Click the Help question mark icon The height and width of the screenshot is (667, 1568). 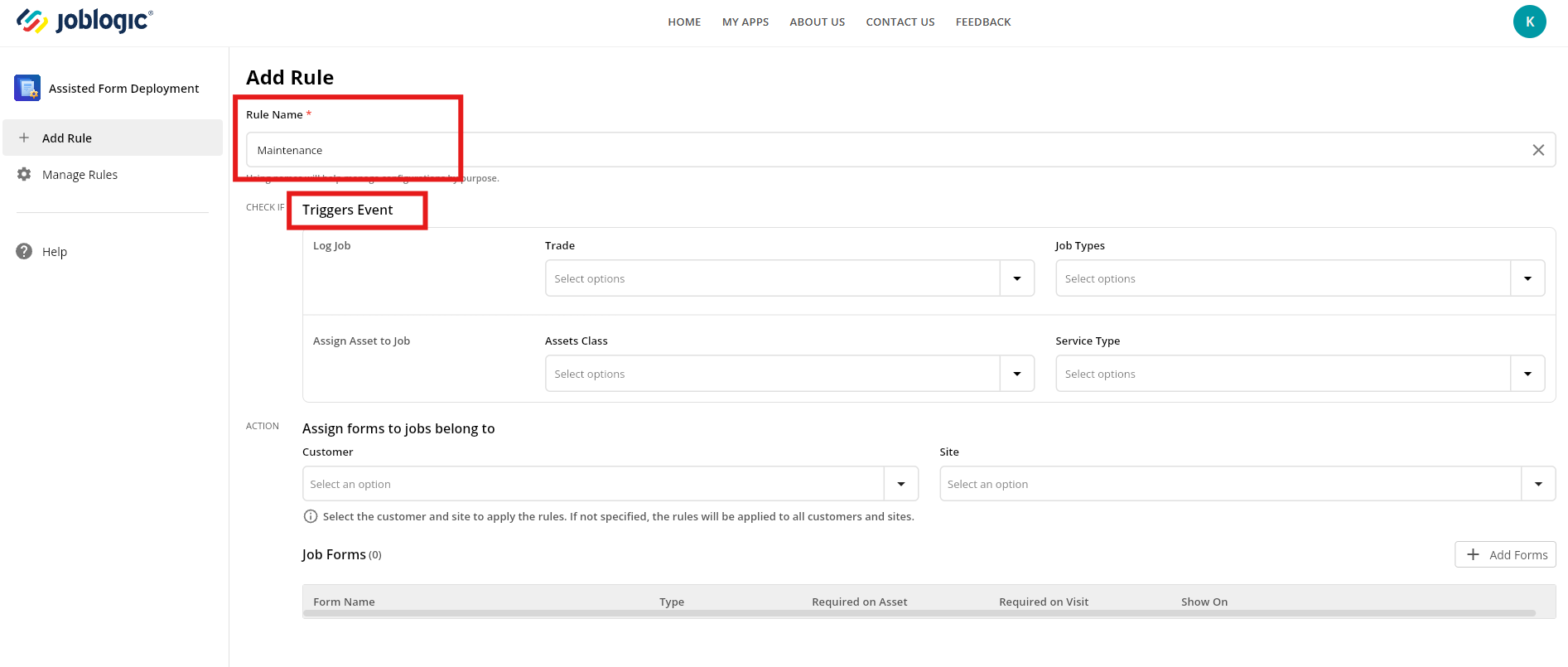[x=24, y=251]
